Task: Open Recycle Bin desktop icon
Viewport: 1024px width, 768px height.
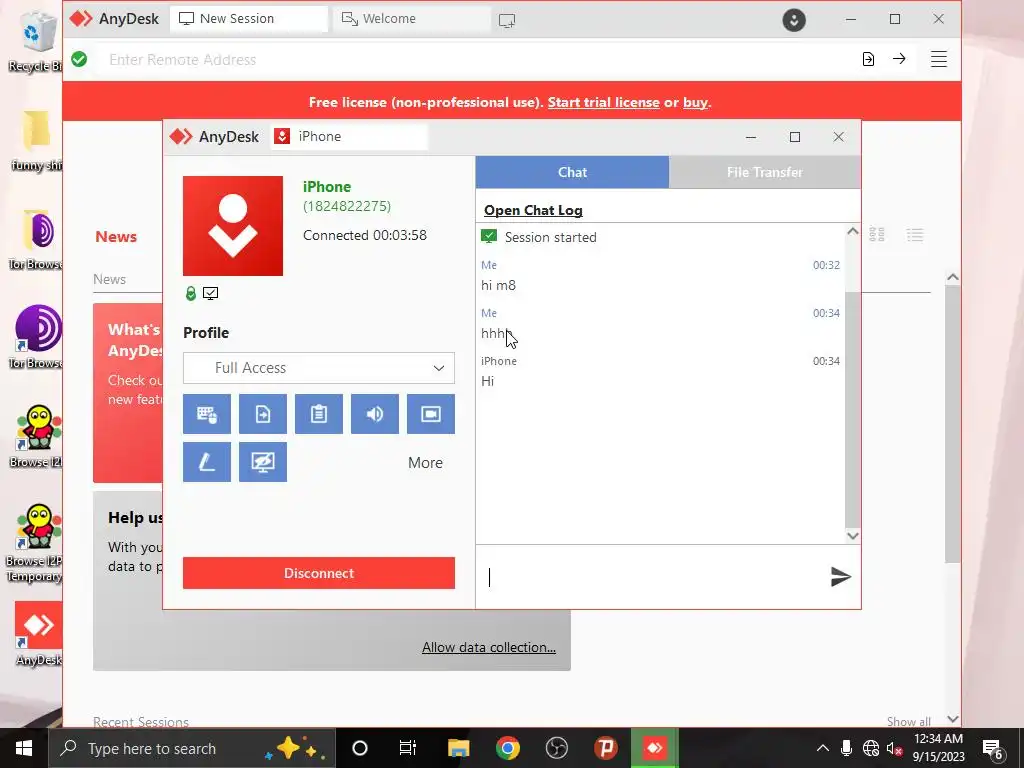Action: [x=37, y=42]
